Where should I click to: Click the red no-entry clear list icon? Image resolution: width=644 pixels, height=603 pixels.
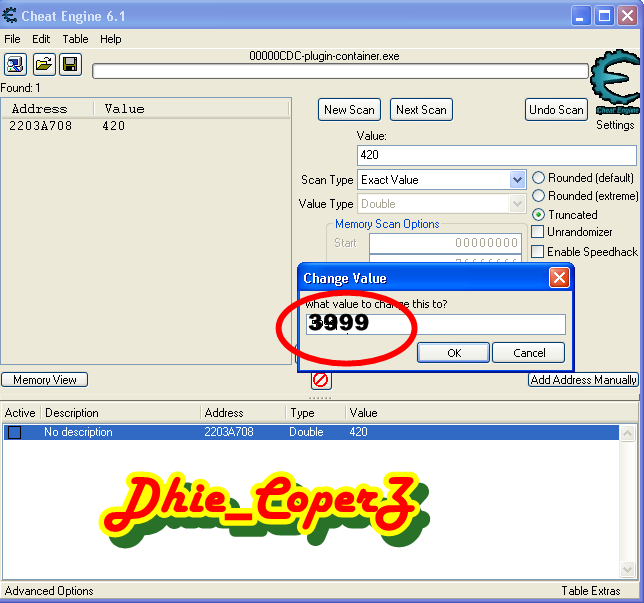click(x=321, y=380)
